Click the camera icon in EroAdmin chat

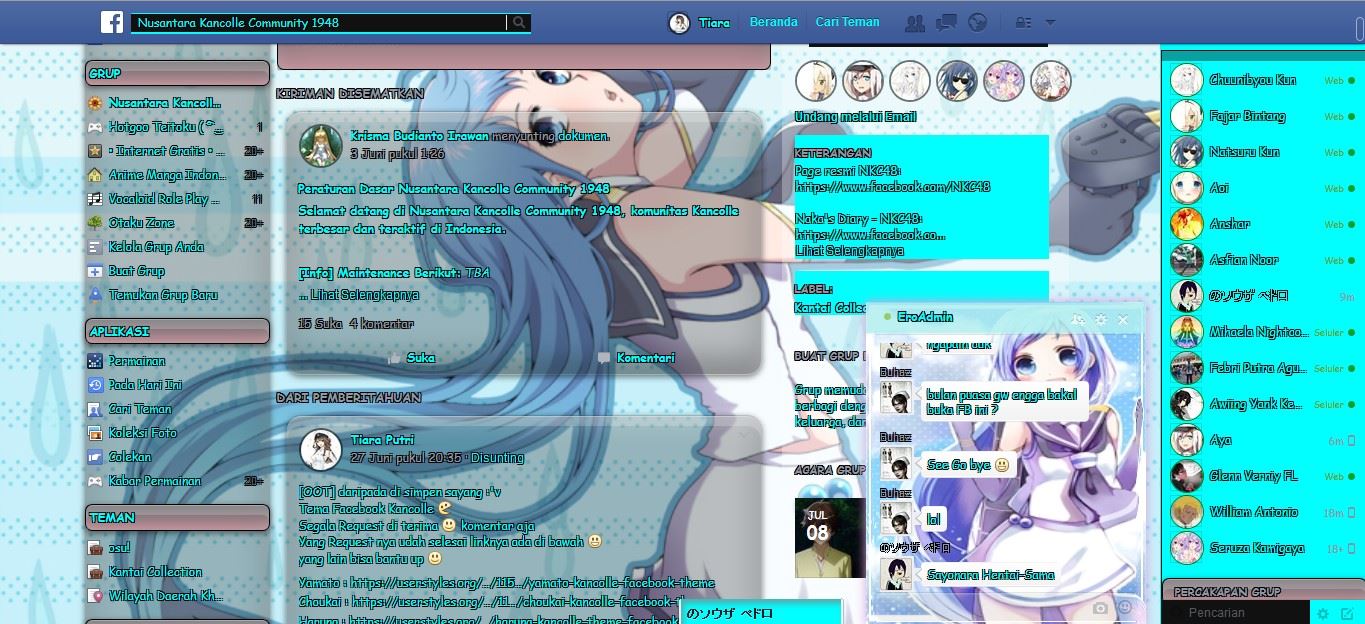click(x=1100, y=607)
